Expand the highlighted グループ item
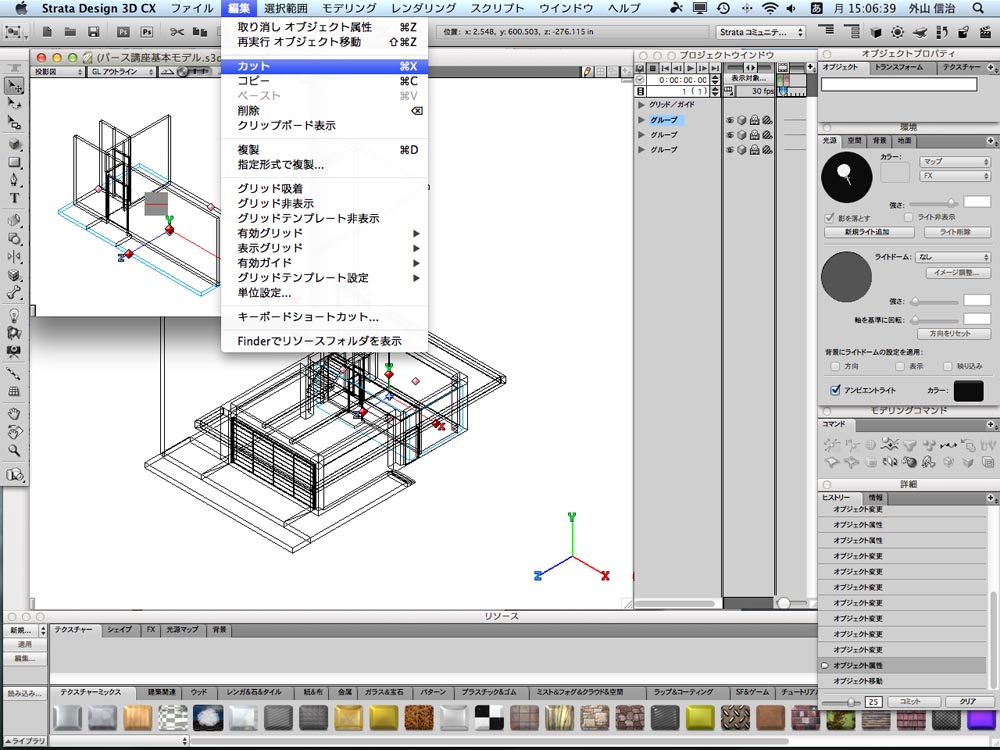This screenshot has width=1000, height=750. [642, 120]
